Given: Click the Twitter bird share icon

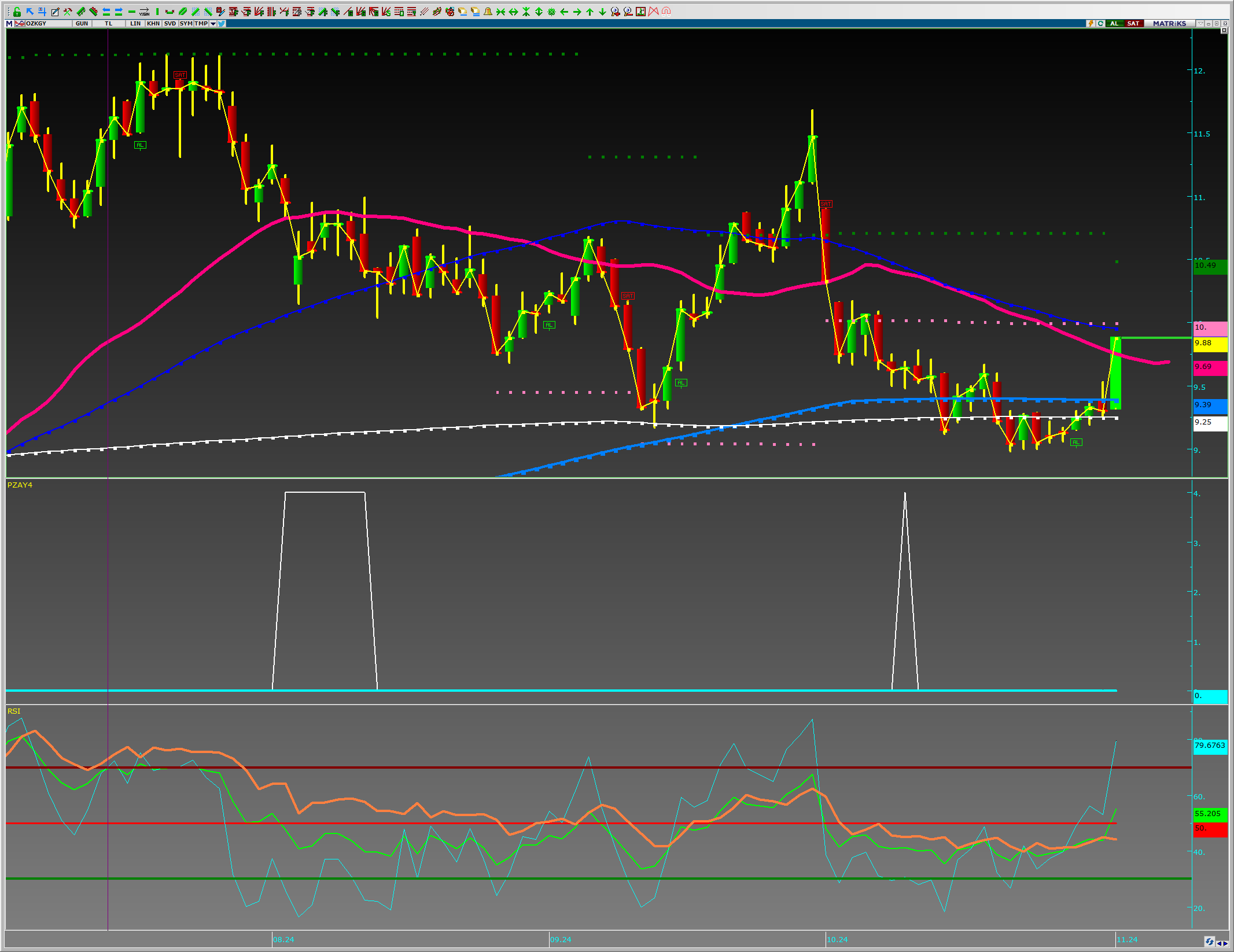Looking at the screenshot, I should point(222,24).
